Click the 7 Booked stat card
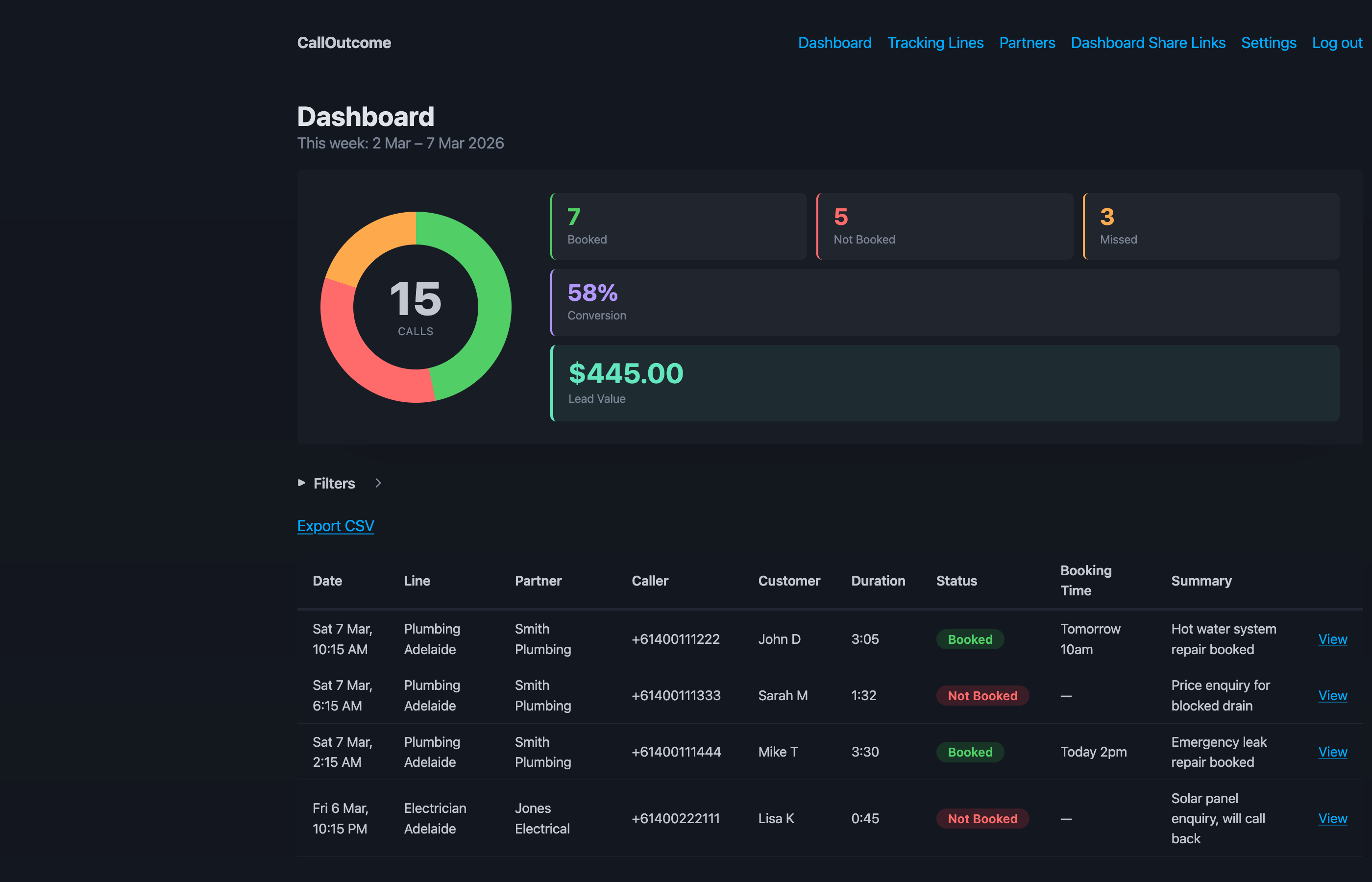1372x882 pixels. [x=679, y=226]
